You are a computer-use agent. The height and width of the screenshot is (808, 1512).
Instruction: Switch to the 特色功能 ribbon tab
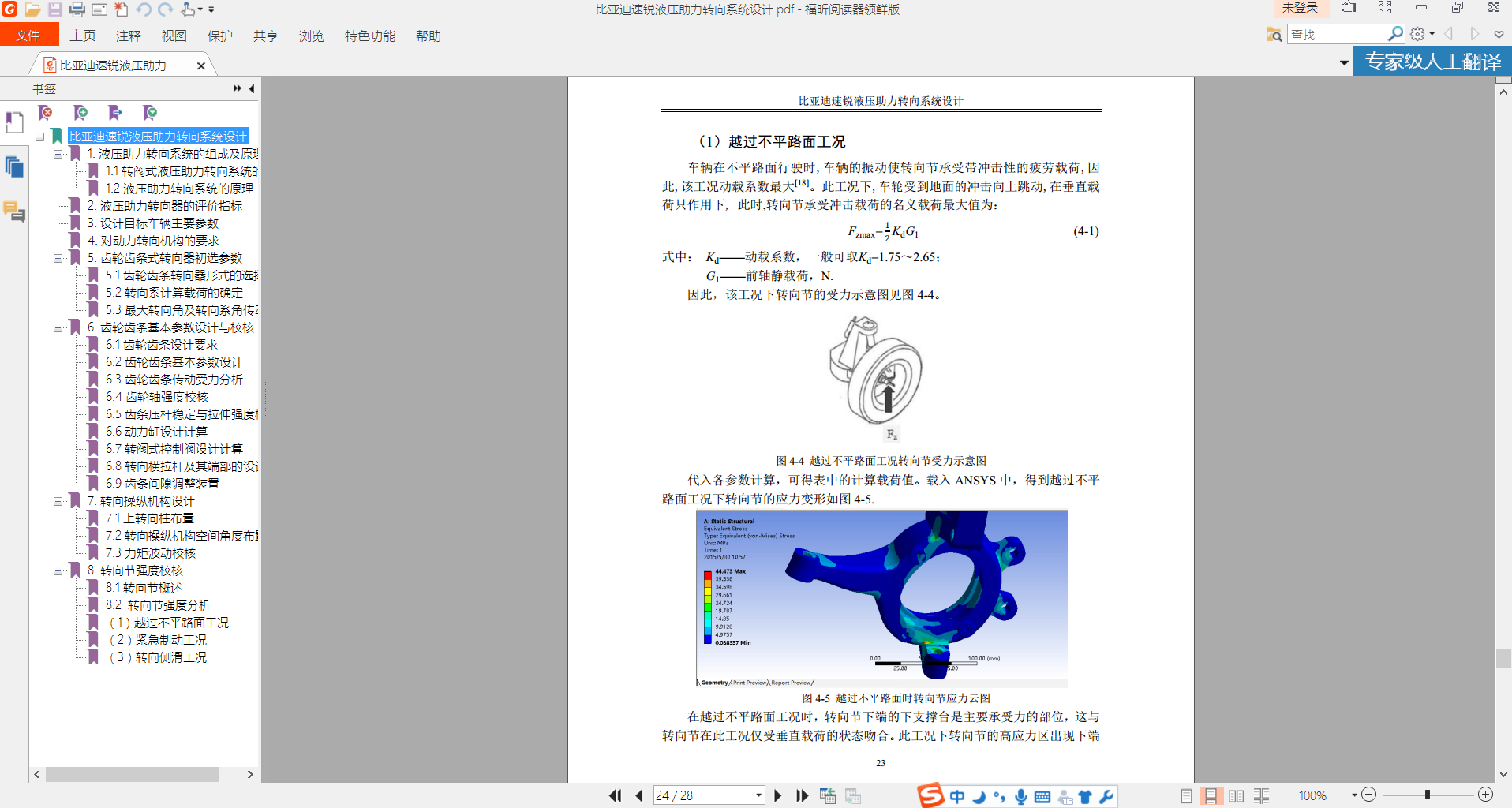[370, 36]
